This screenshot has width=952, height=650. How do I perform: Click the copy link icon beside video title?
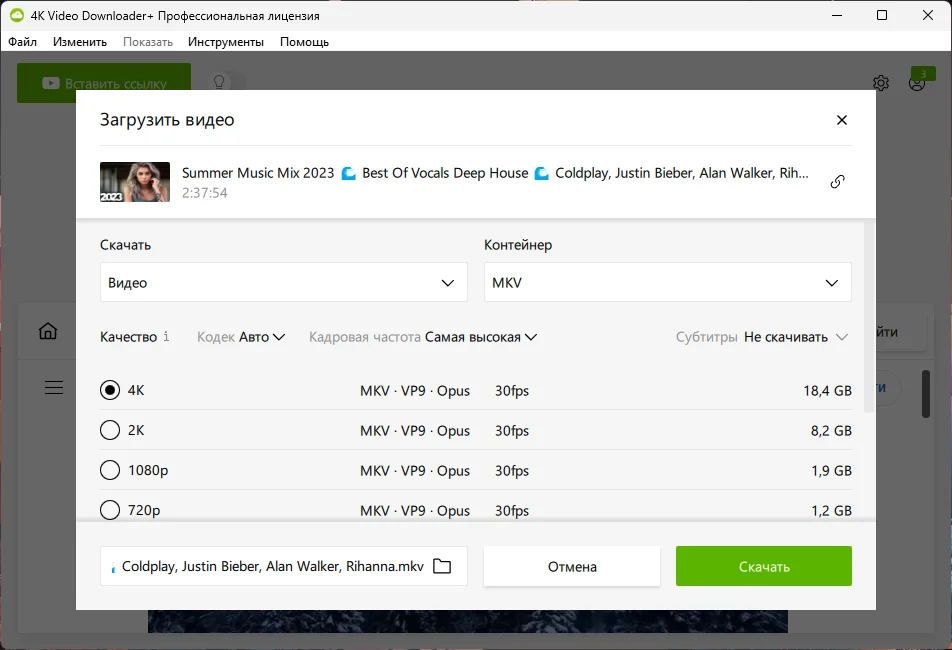[837, 181]
